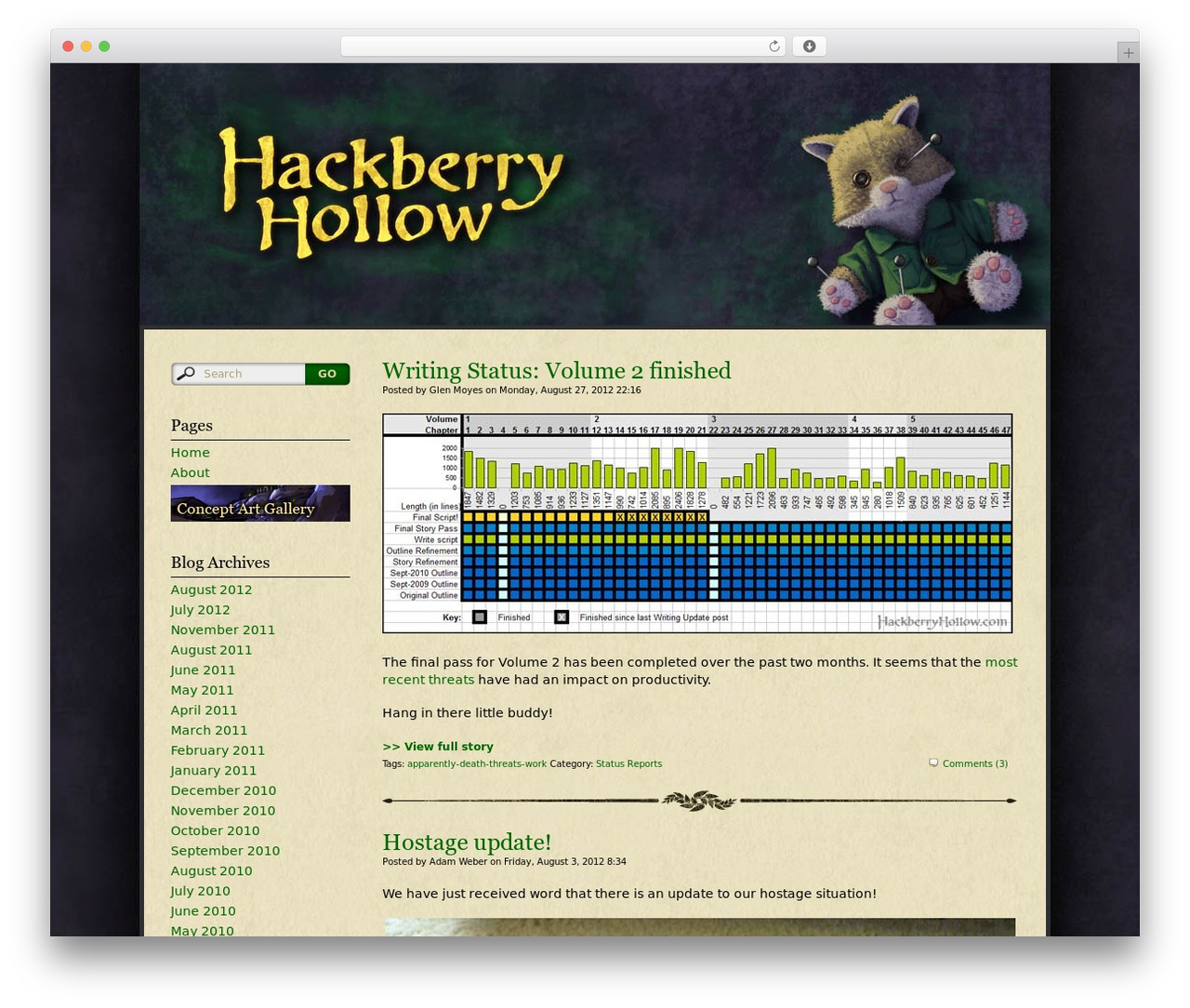Open the November 2011 archive
1190x1008 pixels.
click(222, 630)
